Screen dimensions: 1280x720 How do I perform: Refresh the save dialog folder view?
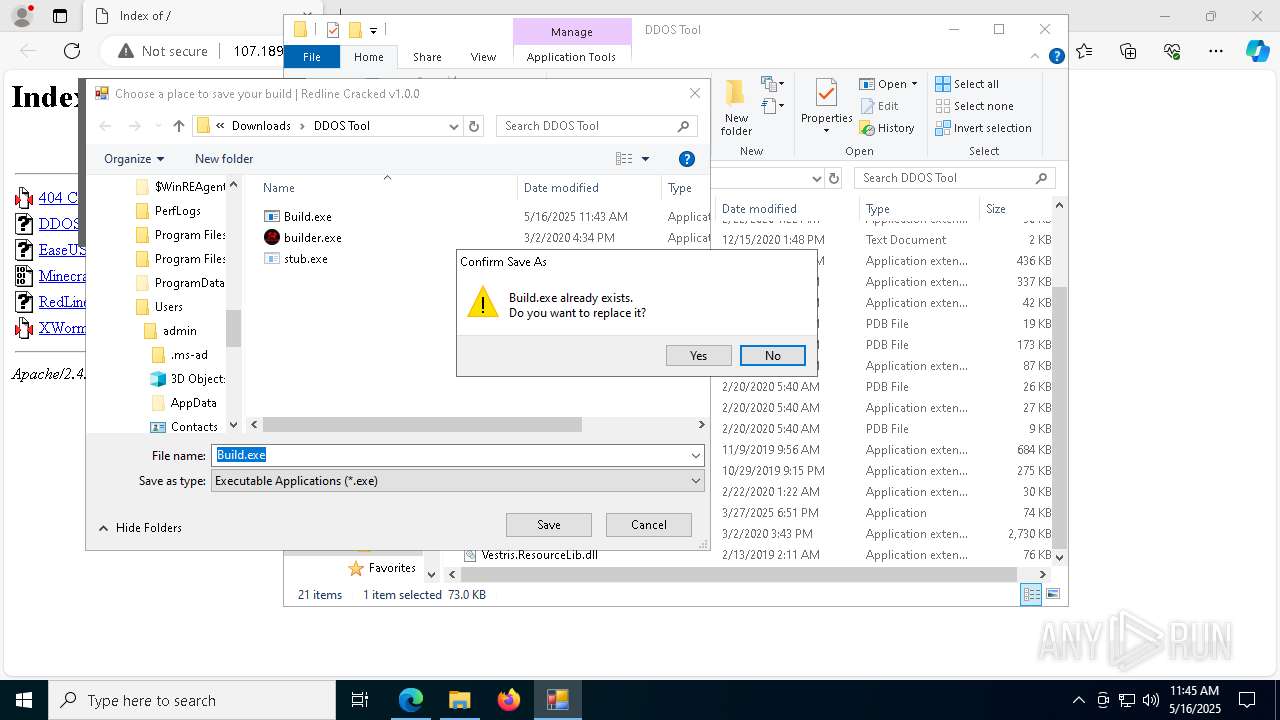coord(475,126)
